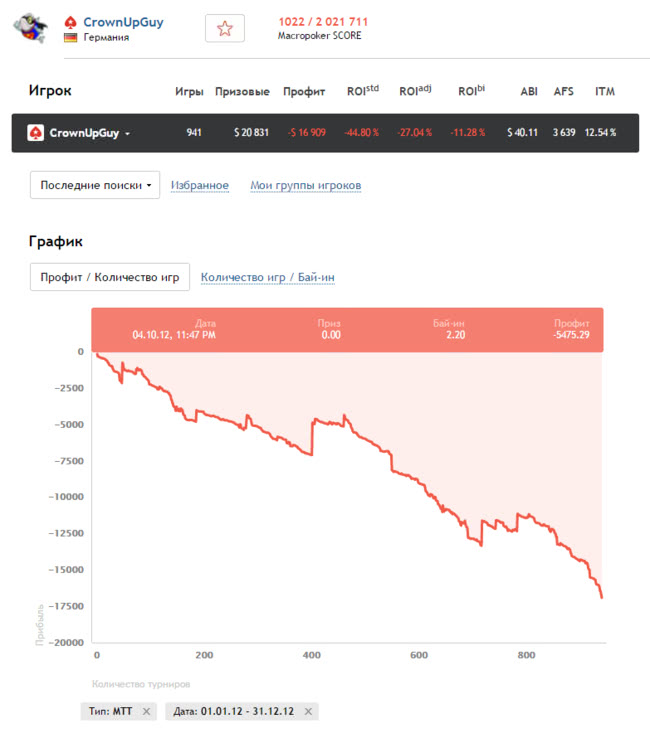Switch to the 'Количество игр / Бай-ин' tab
650x733 pixels.
coord(274,277)
